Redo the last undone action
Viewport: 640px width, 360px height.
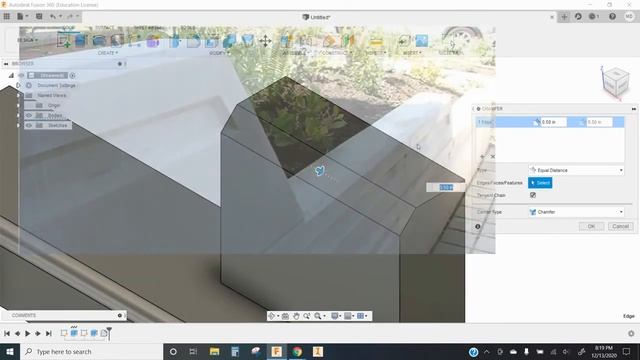(x=70, y=16)
